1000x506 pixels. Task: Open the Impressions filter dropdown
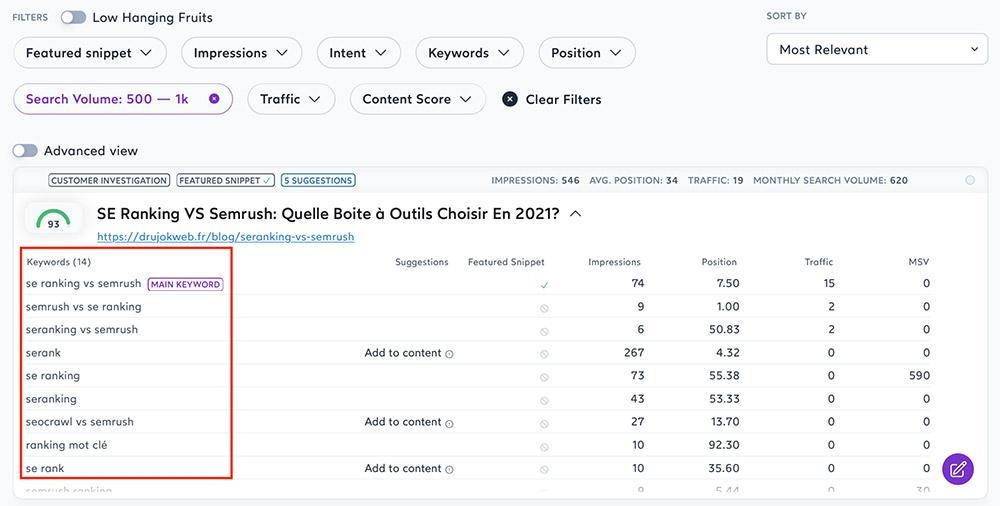[242, 53]
